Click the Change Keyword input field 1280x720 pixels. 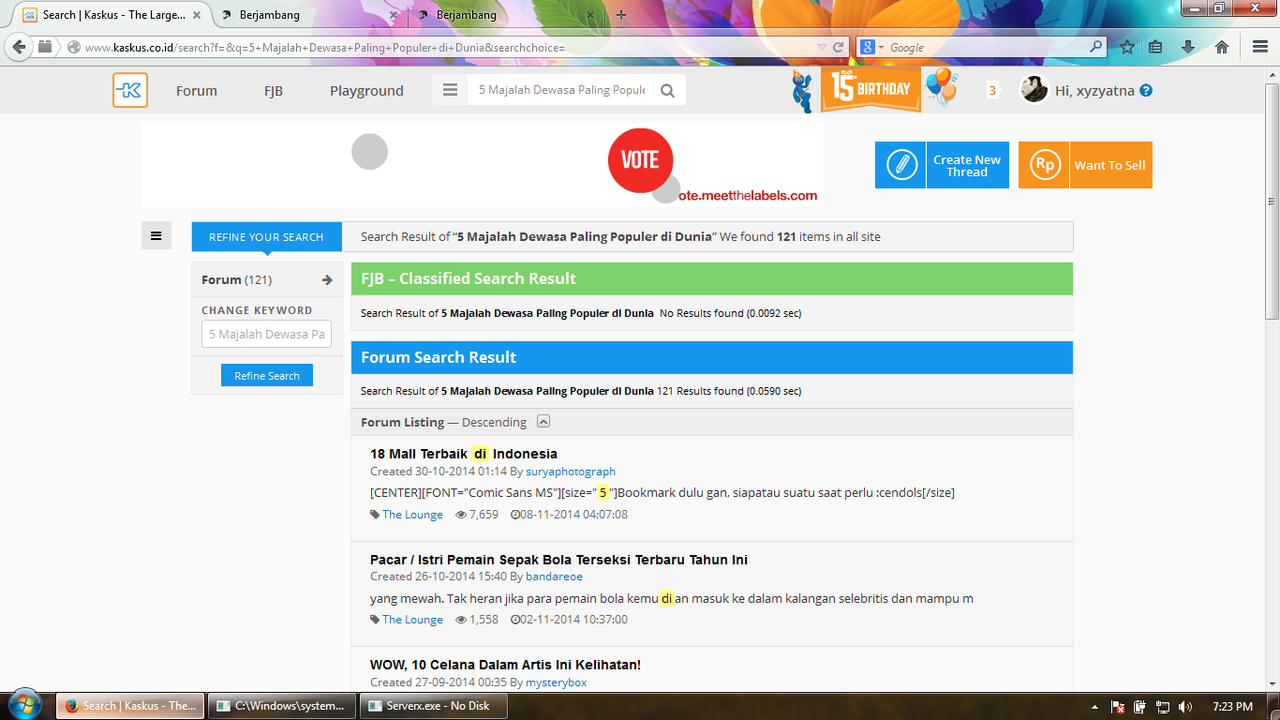tap(266, 334)
